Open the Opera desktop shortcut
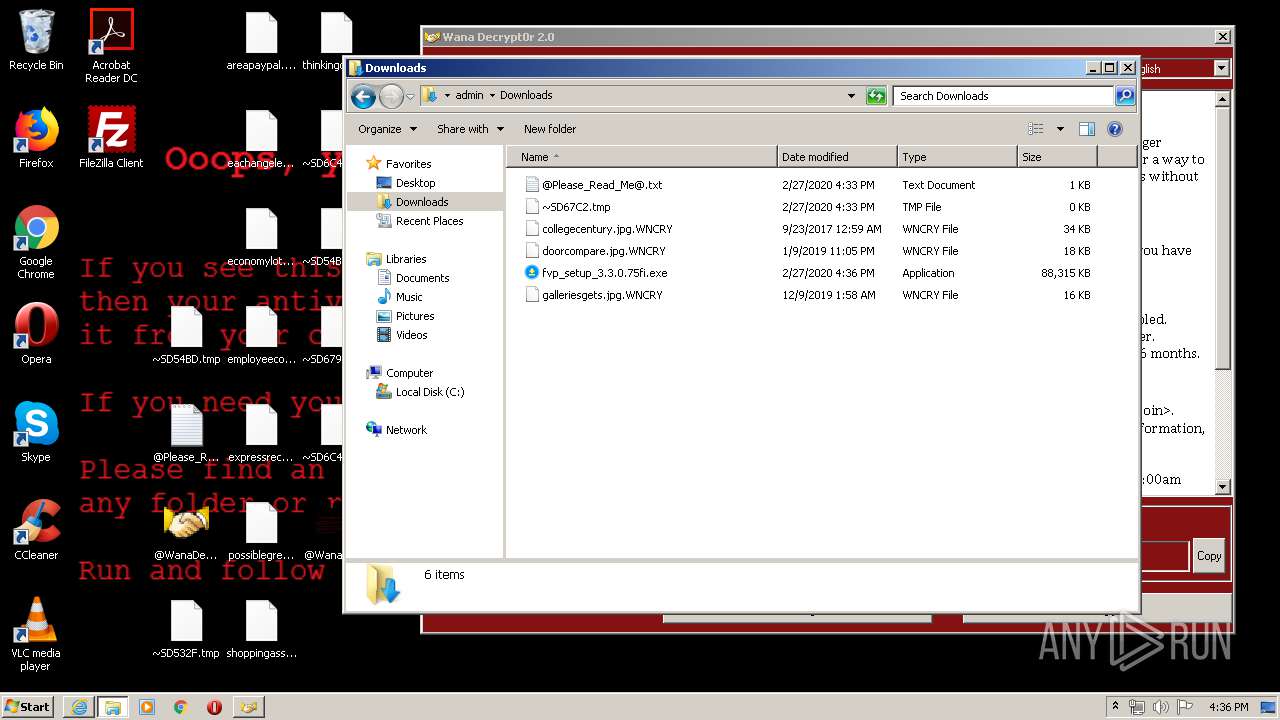Viewport: 1280px width, 720px height. click(x=36, y=334)
